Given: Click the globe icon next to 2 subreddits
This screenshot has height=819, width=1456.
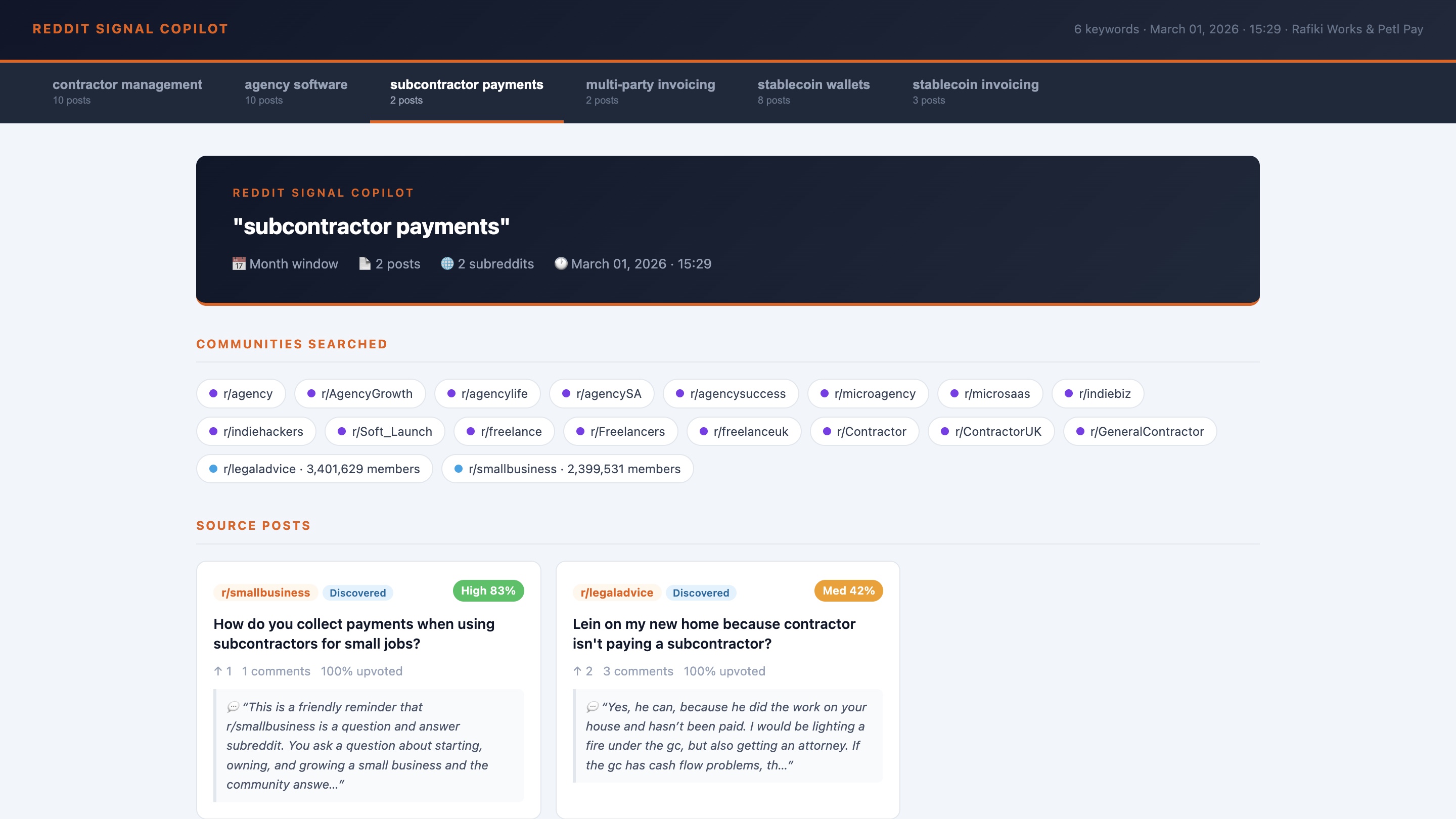Looking at the screenshot, I should tap(447, 263).
